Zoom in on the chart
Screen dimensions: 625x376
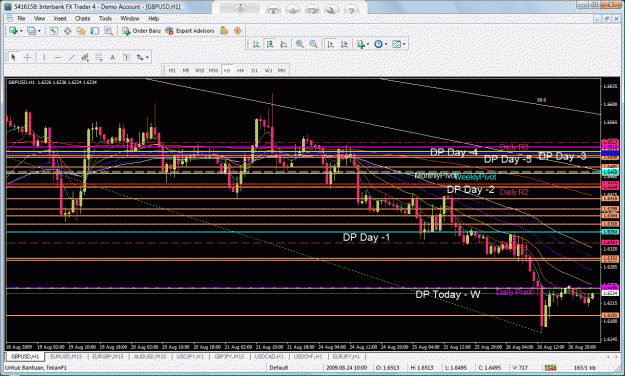300,44
